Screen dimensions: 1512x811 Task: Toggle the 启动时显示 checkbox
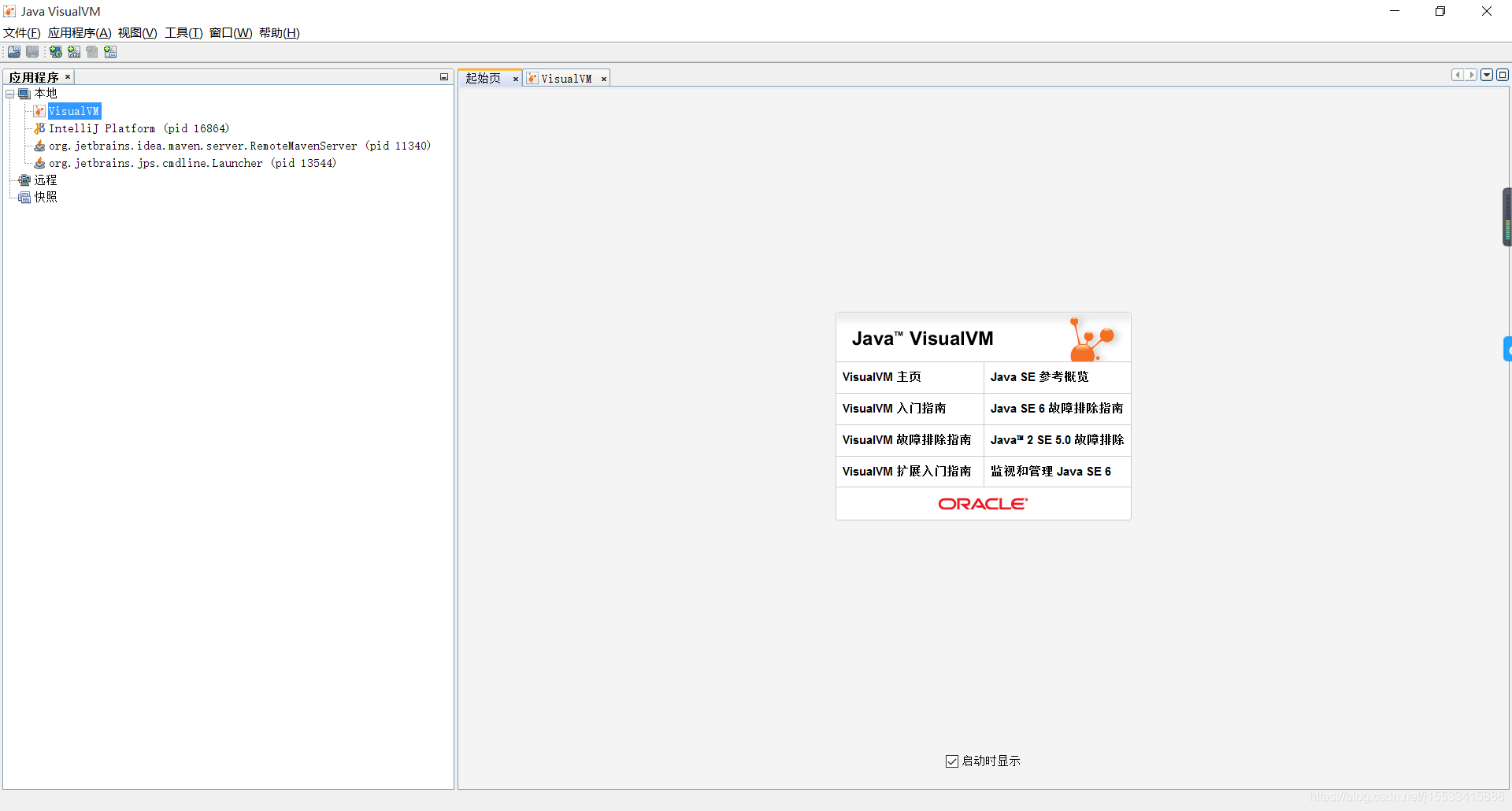(952, 761)
